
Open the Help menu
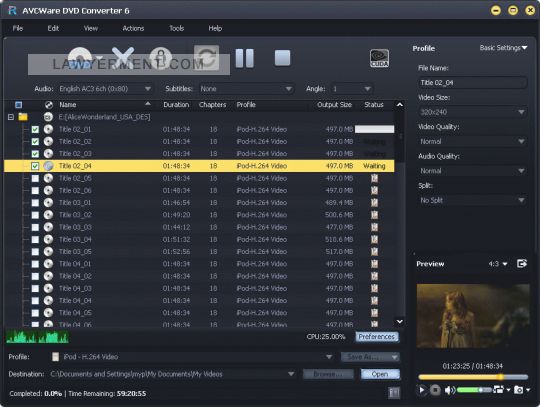pos(215,28)
